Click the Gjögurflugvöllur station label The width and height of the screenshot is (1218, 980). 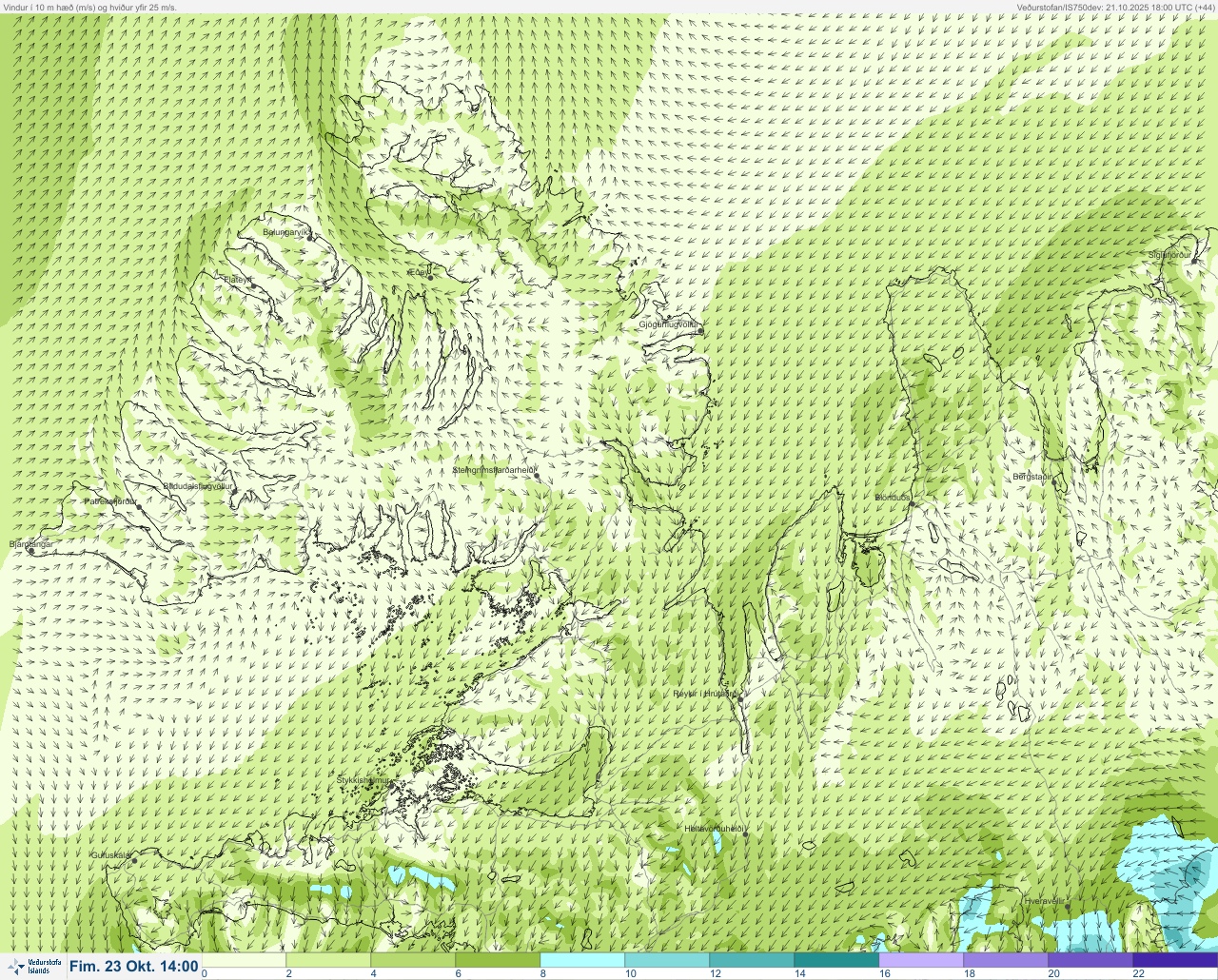(668, 324)
